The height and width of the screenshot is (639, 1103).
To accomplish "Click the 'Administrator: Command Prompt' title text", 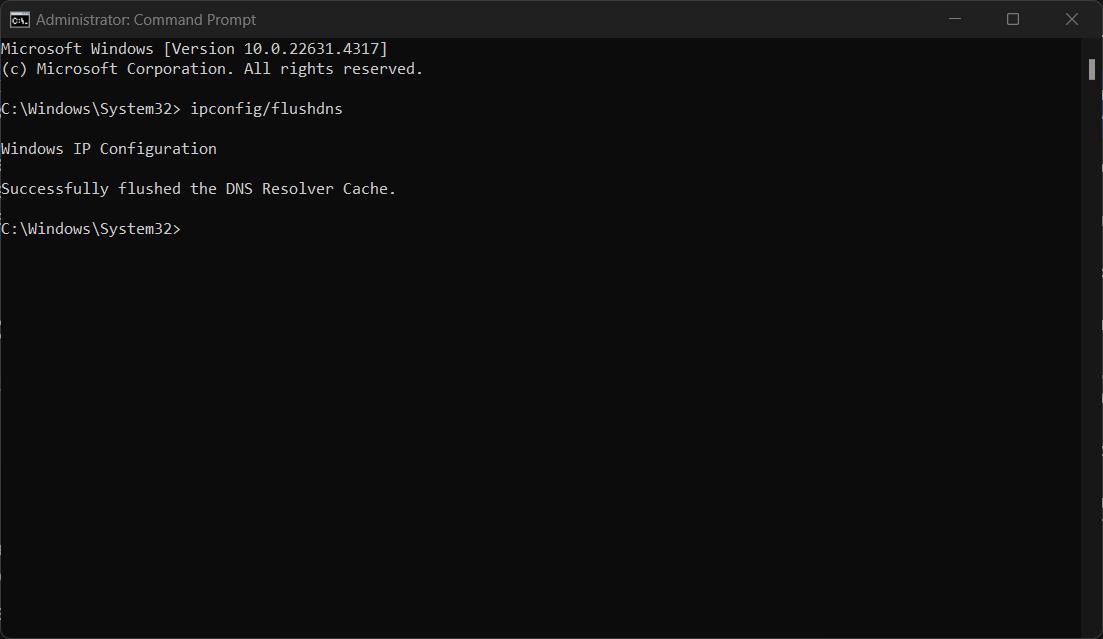I will 146,20.
